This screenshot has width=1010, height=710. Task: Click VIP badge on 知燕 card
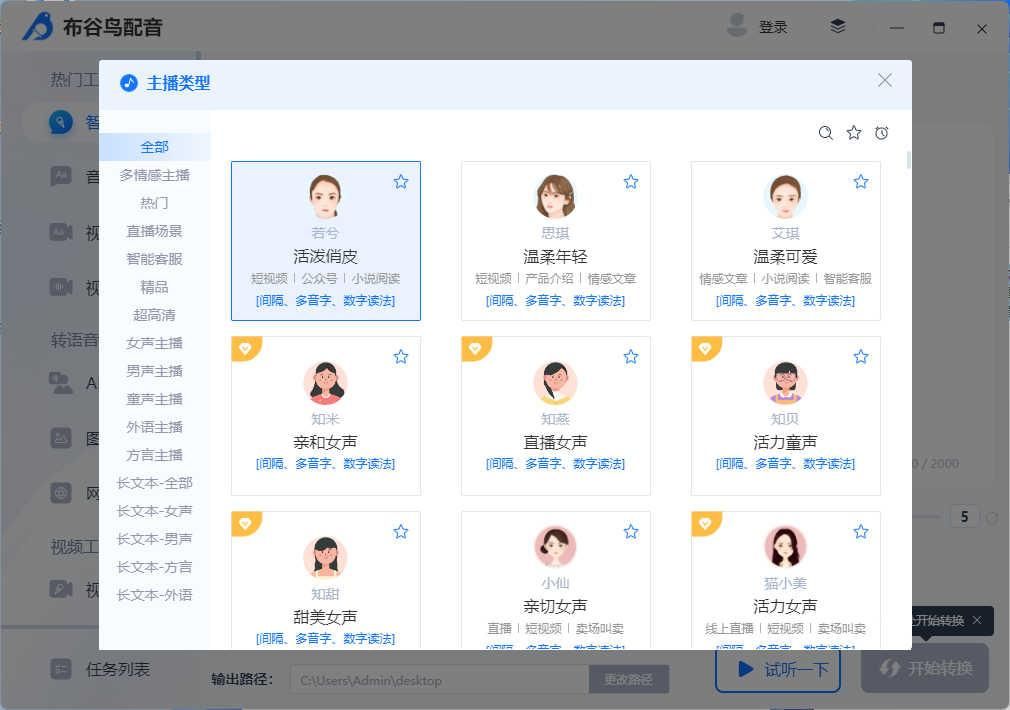(x=475, y=349)
